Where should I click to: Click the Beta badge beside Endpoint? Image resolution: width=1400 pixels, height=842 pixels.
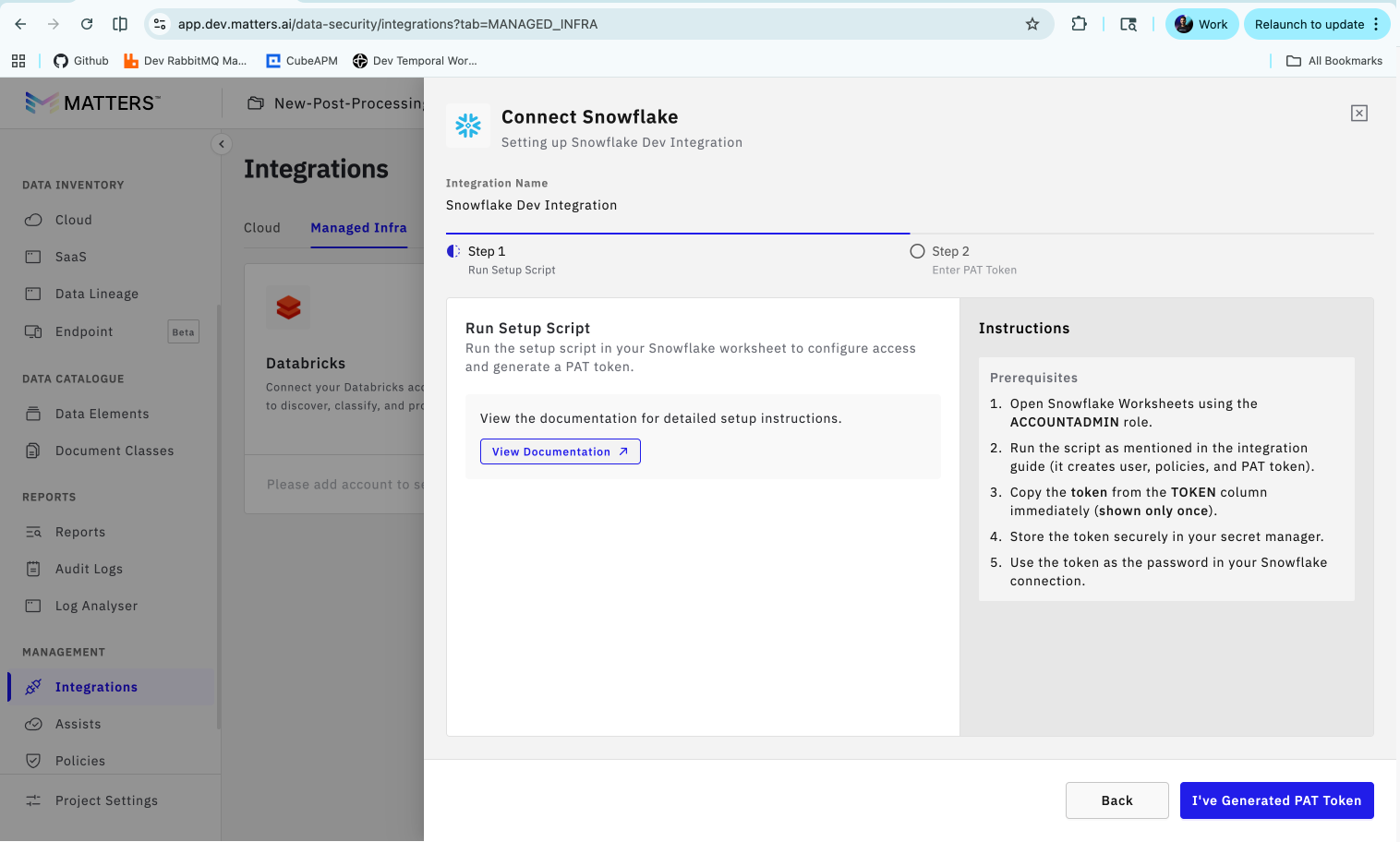[184, 331]
